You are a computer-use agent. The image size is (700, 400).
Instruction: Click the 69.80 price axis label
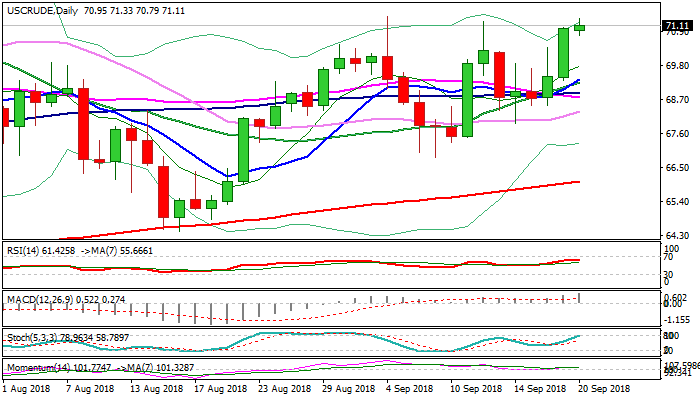[x=677, y=66]
